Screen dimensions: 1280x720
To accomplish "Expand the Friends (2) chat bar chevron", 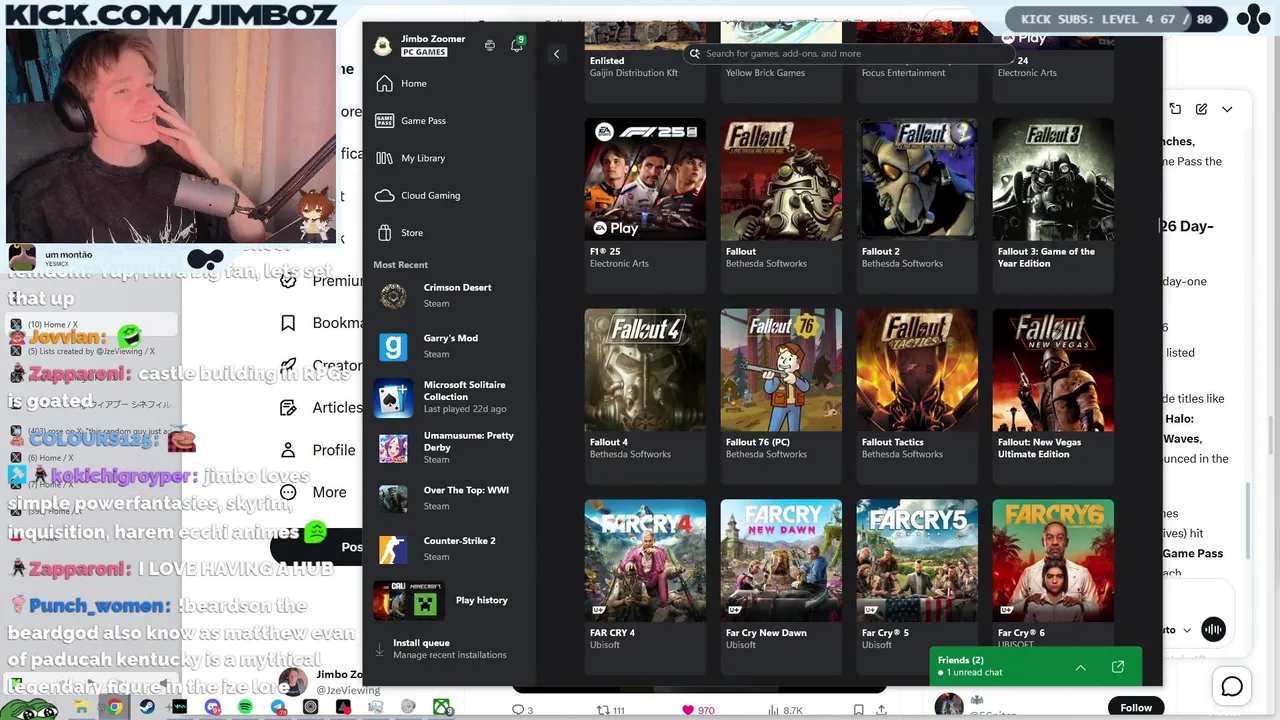I will point(1081,667).
